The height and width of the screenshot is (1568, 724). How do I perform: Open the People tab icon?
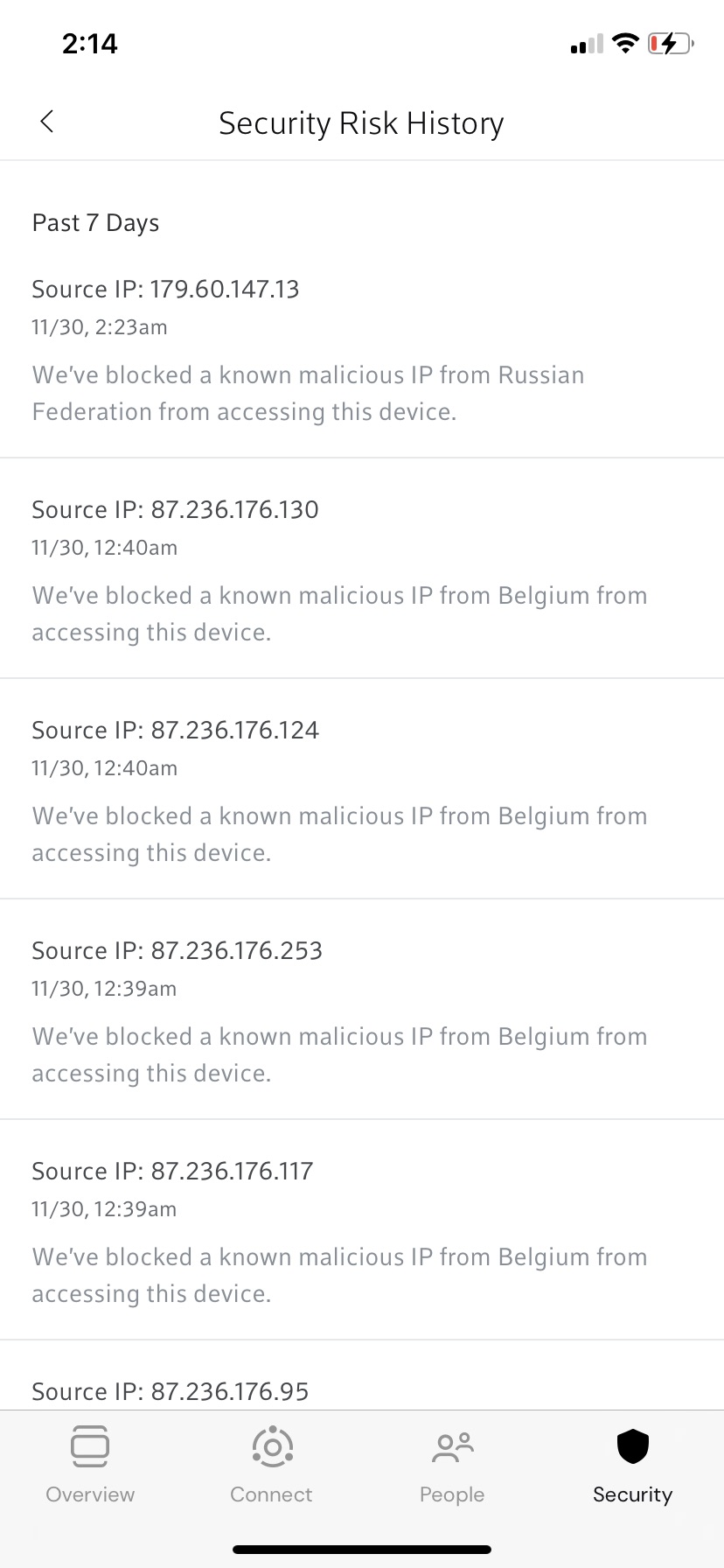click(452, 1448)
